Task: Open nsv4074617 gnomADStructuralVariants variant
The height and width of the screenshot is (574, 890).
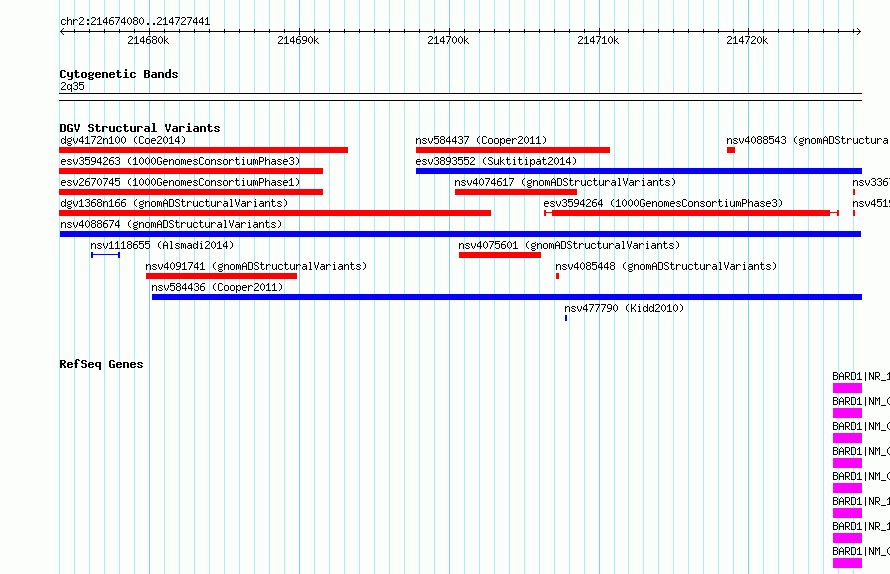Action: pyautogui.click(x=565, y=182)
